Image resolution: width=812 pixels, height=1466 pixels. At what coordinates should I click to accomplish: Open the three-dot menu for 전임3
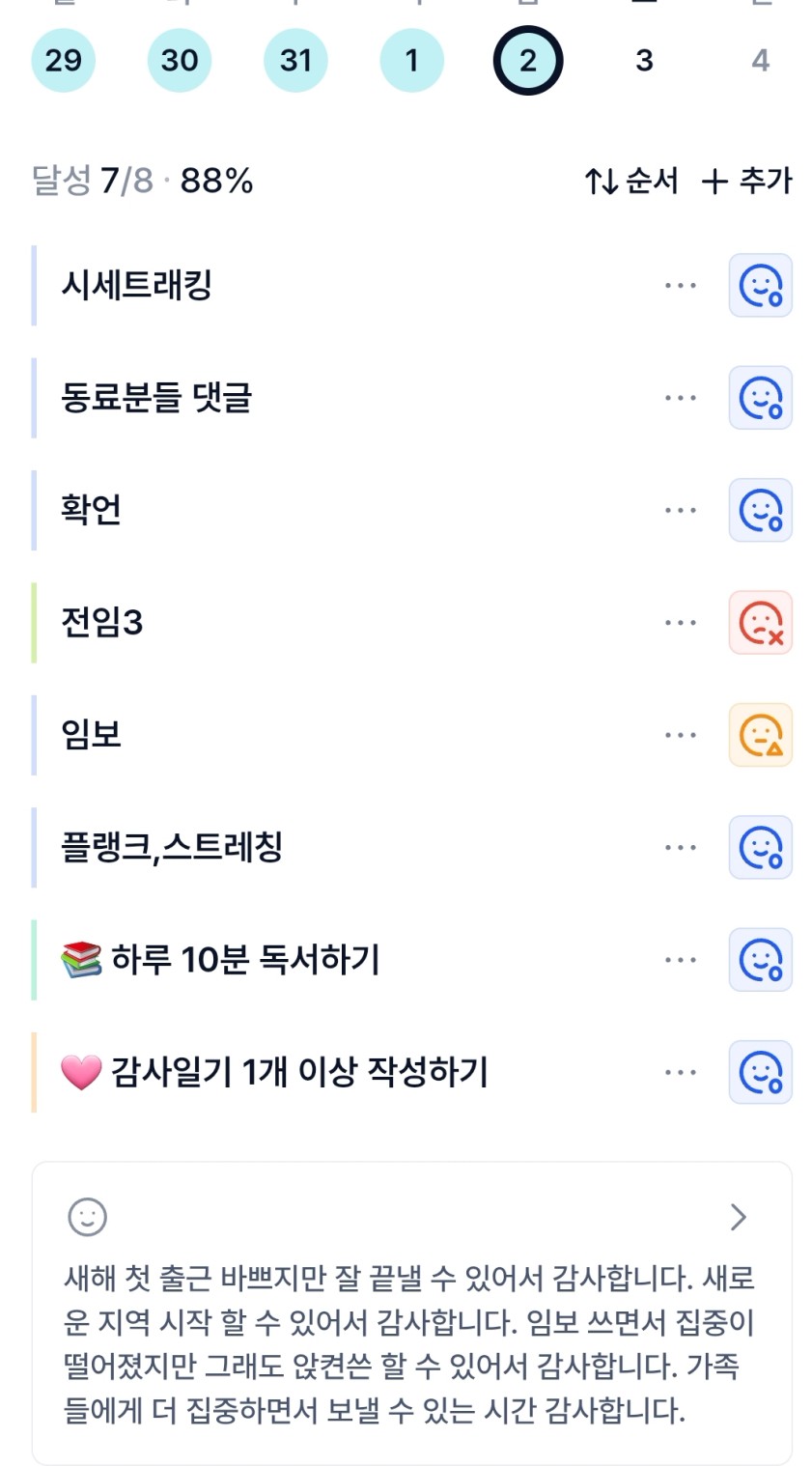680,623
